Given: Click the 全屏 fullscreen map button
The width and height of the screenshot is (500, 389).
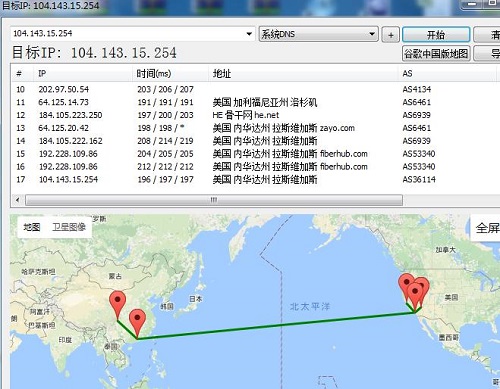Looking at the screenshot, I should click(487, 228).
